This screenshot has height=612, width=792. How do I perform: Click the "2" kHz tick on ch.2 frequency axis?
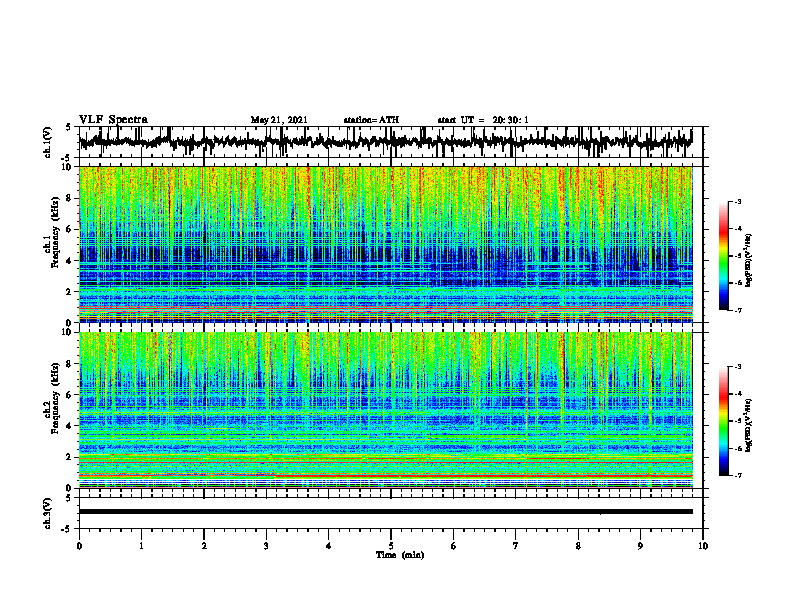coord(70,457)
